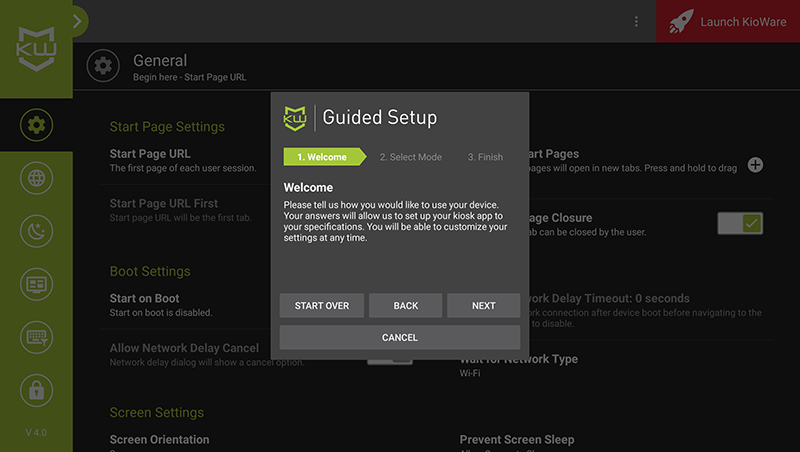Click the Start Page Settings heading
The width and height of the screenshot is (800, 452).
point(167,127)
